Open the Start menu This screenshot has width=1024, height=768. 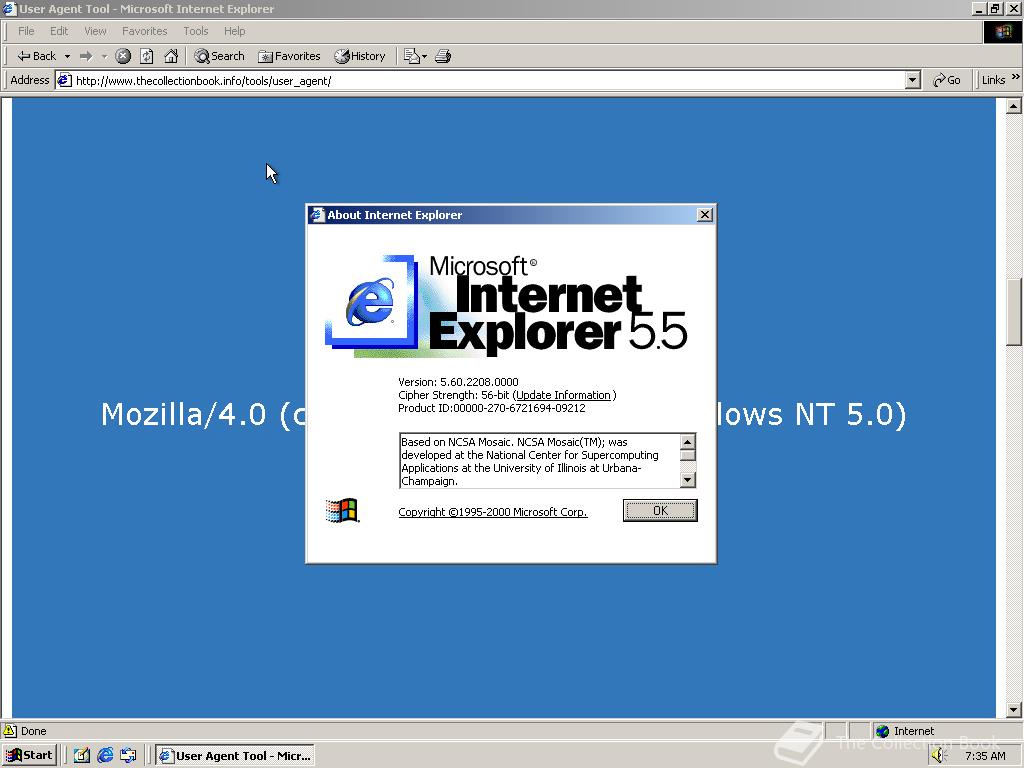point(29,756)
